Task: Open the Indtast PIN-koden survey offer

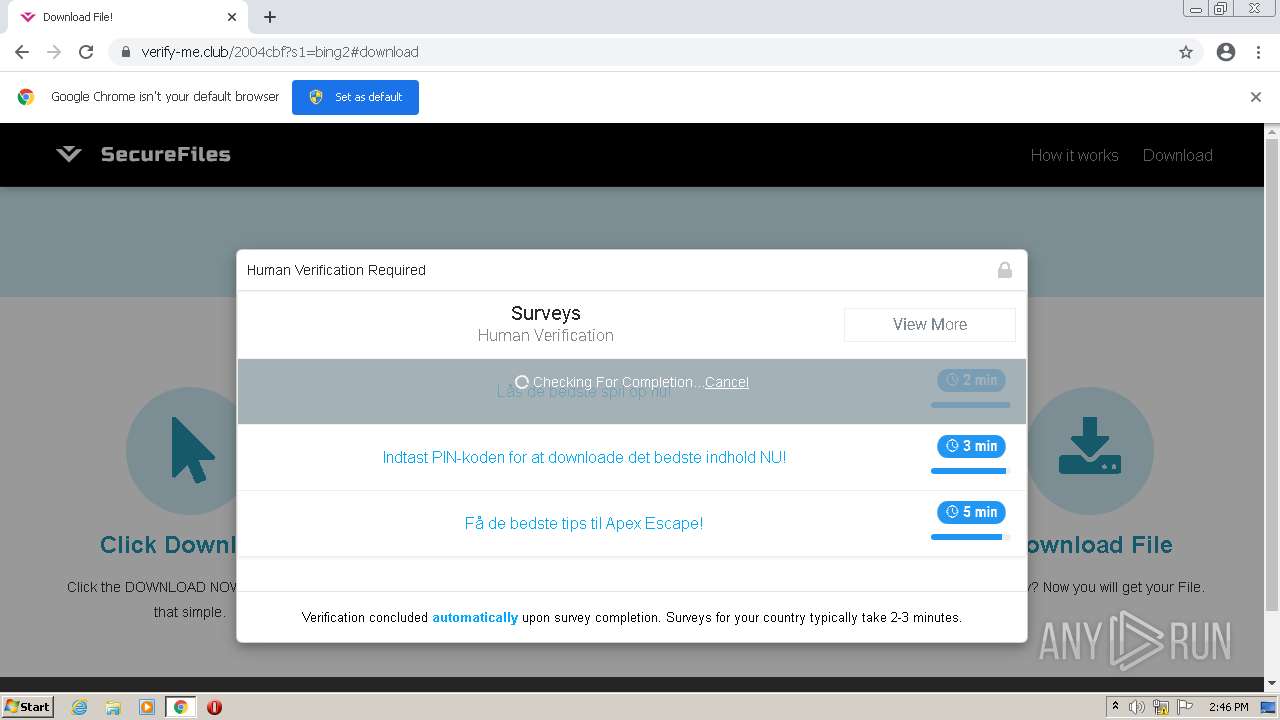Action: 584,457
